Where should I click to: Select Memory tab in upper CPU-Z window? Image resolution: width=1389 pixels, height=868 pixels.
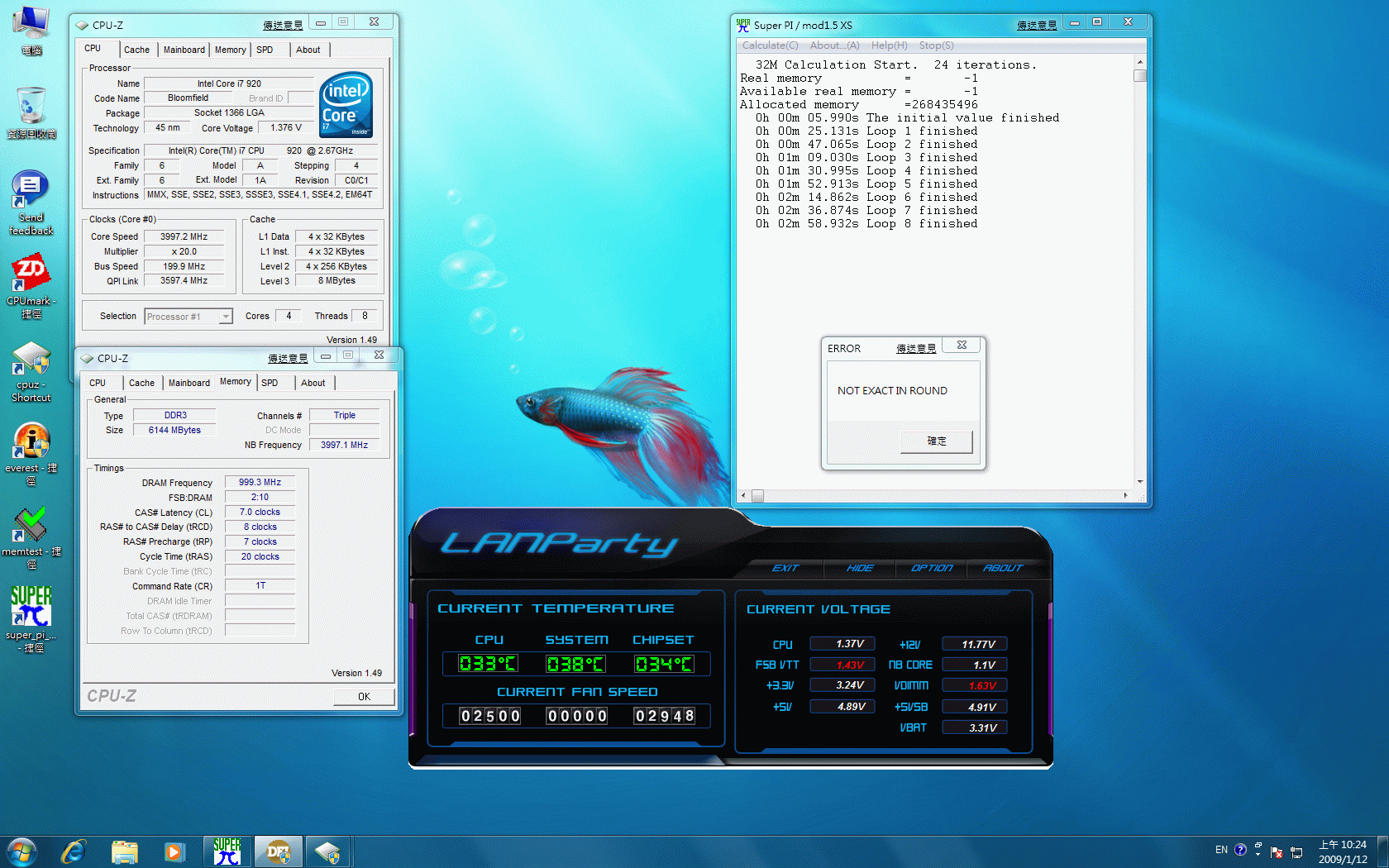tap(230, 50)
